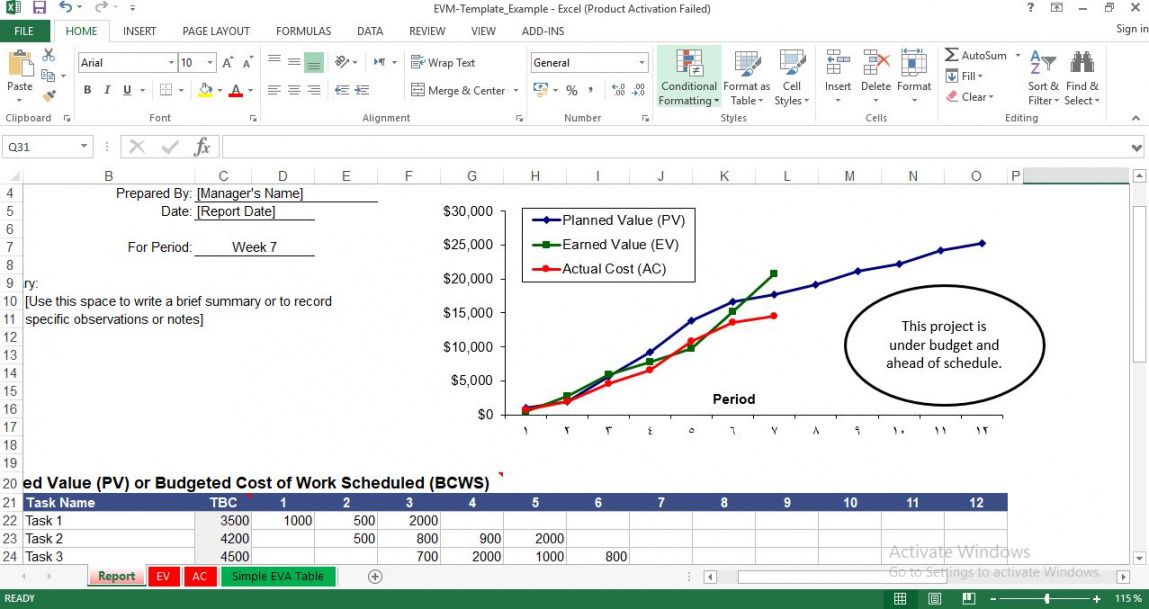Click Merge & Center
The image size is (1149, 609).
click(458, 90)
